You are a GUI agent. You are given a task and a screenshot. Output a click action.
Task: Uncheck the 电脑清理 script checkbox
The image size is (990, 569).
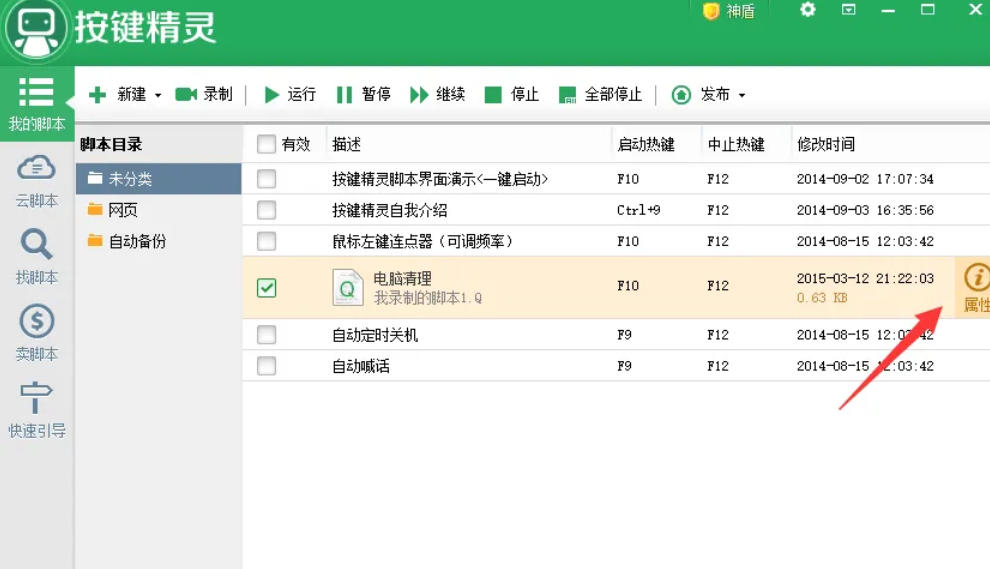(266, 287)
